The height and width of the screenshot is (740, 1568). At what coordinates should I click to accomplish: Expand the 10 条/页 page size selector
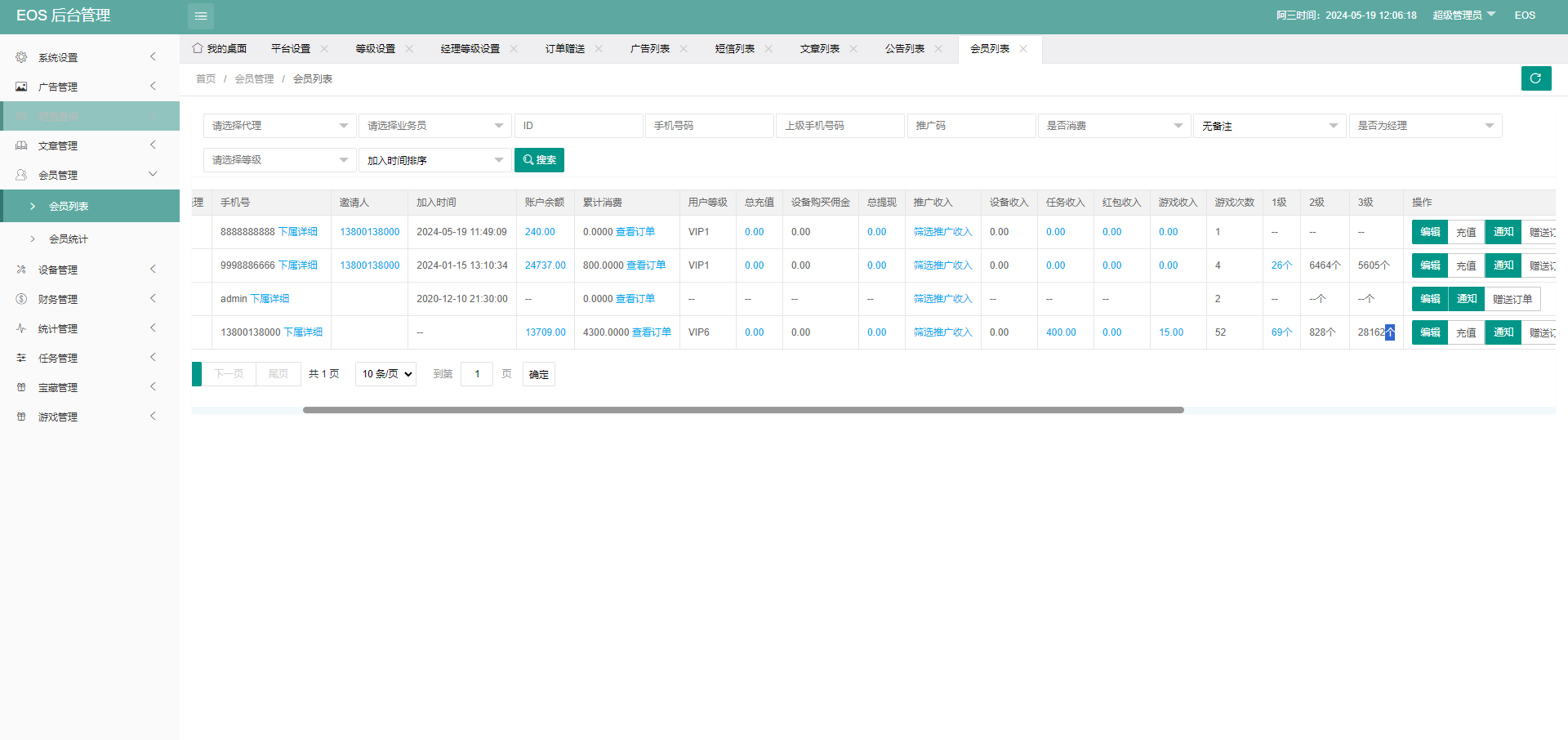pos(385,374)
